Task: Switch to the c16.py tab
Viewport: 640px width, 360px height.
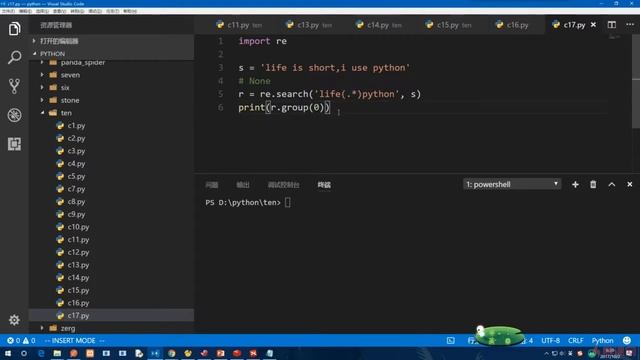Action: tap(513, 25)
